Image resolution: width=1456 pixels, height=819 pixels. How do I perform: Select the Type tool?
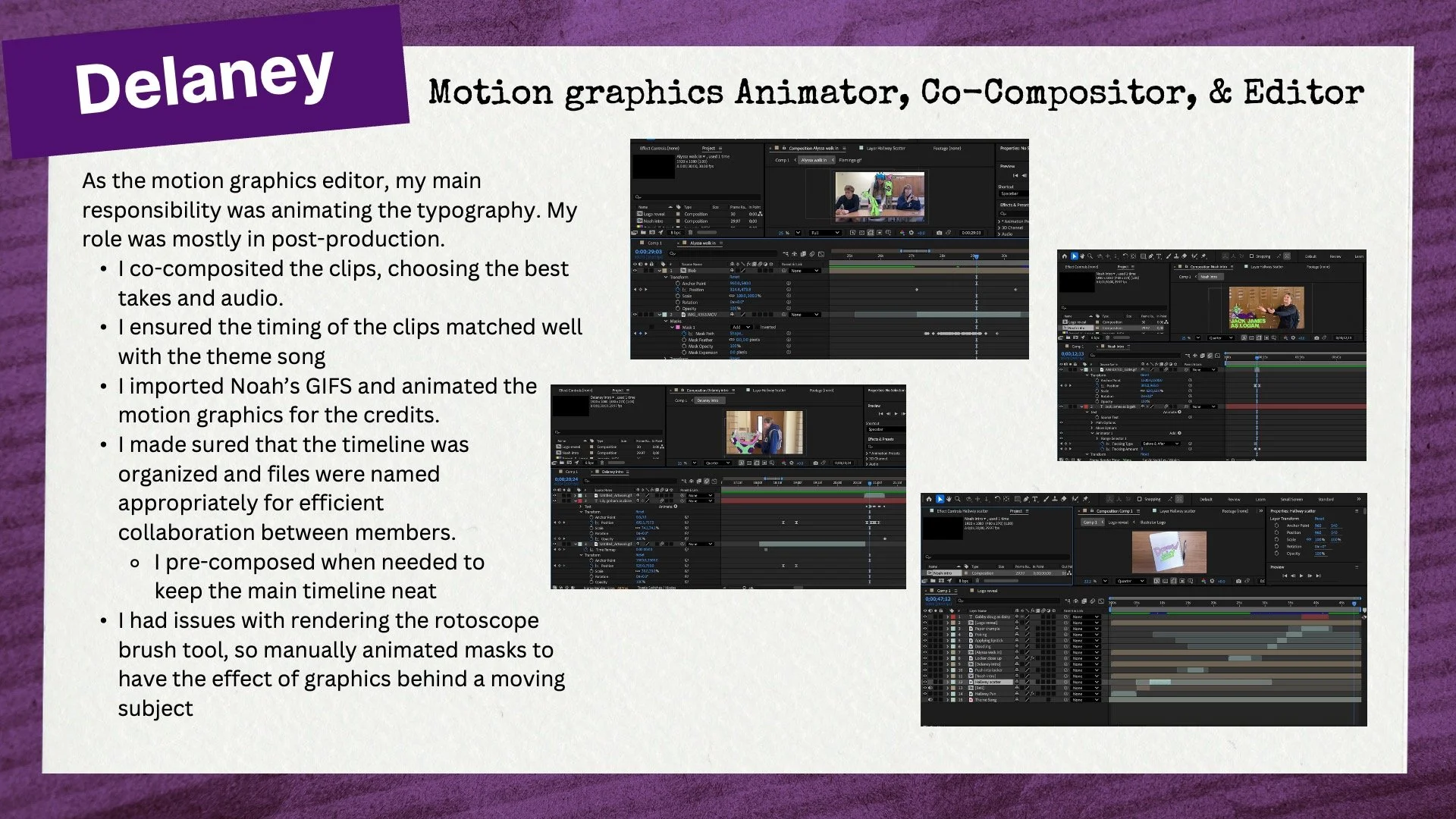[1035, 499]
